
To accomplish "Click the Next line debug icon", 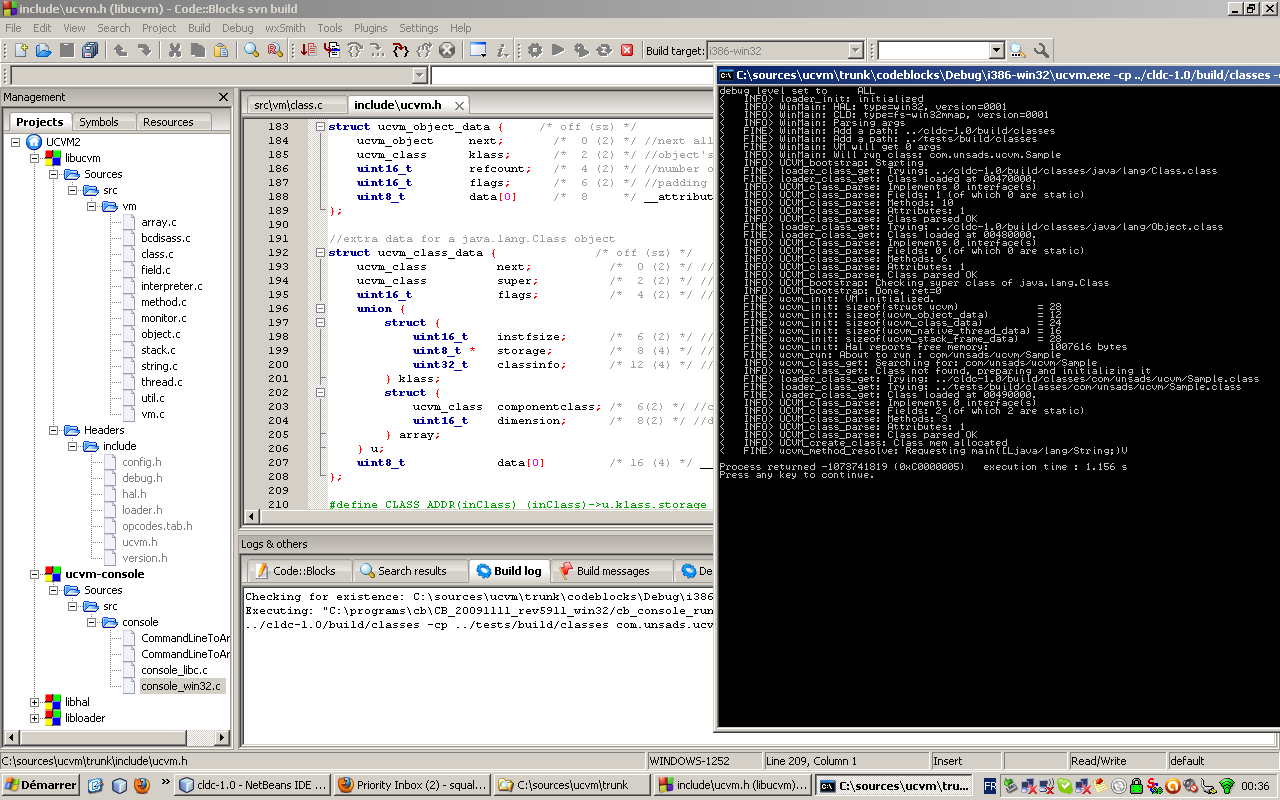I will [x=354, y=50].
